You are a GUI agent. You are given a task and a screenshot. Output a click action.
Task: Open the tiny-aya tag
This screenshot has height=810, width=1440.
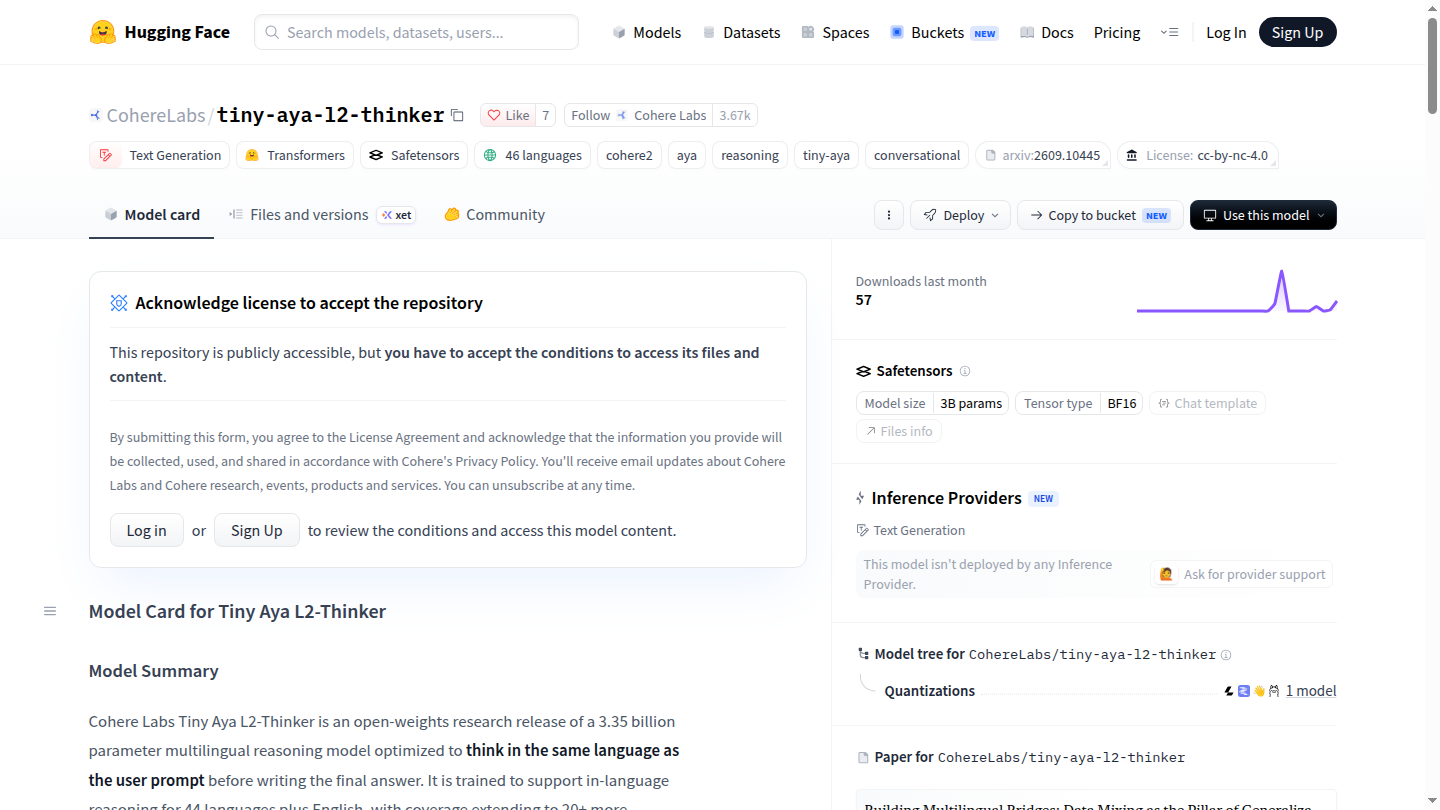click(826, 155)
